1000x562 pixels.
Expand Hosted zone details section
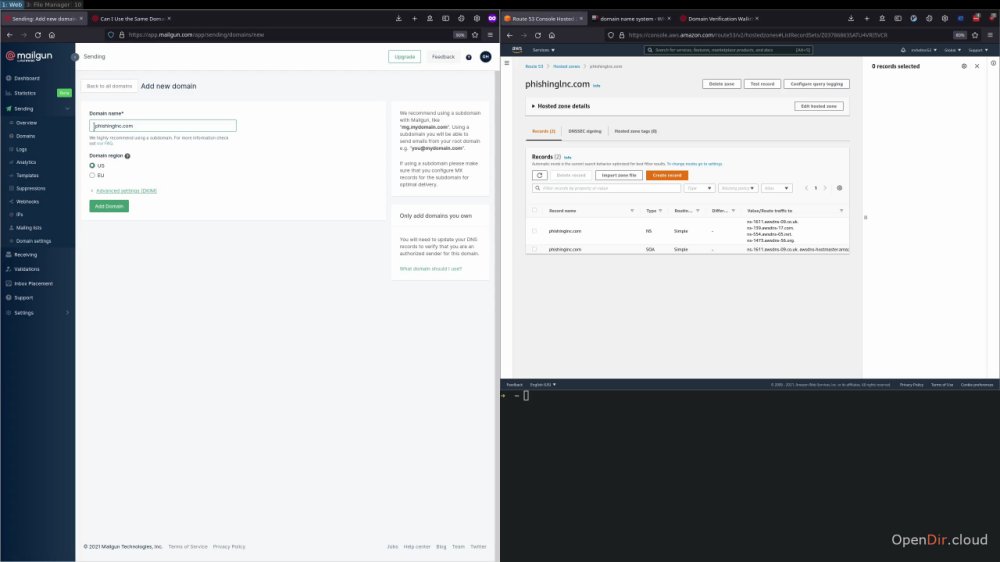561,107
